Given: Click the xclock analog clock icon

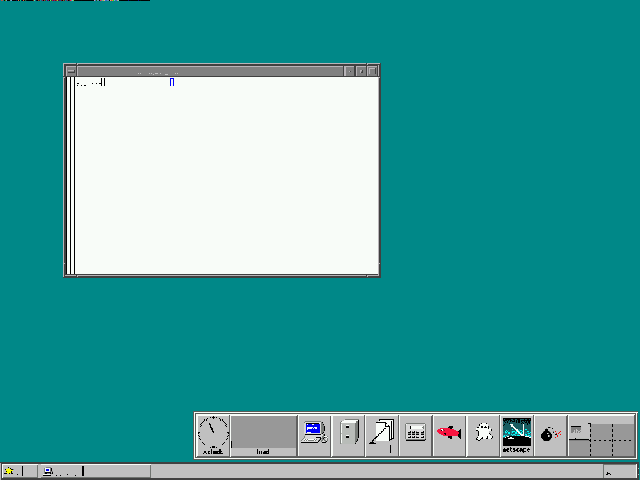Looking at the screenshot, I should pos(213,432).
